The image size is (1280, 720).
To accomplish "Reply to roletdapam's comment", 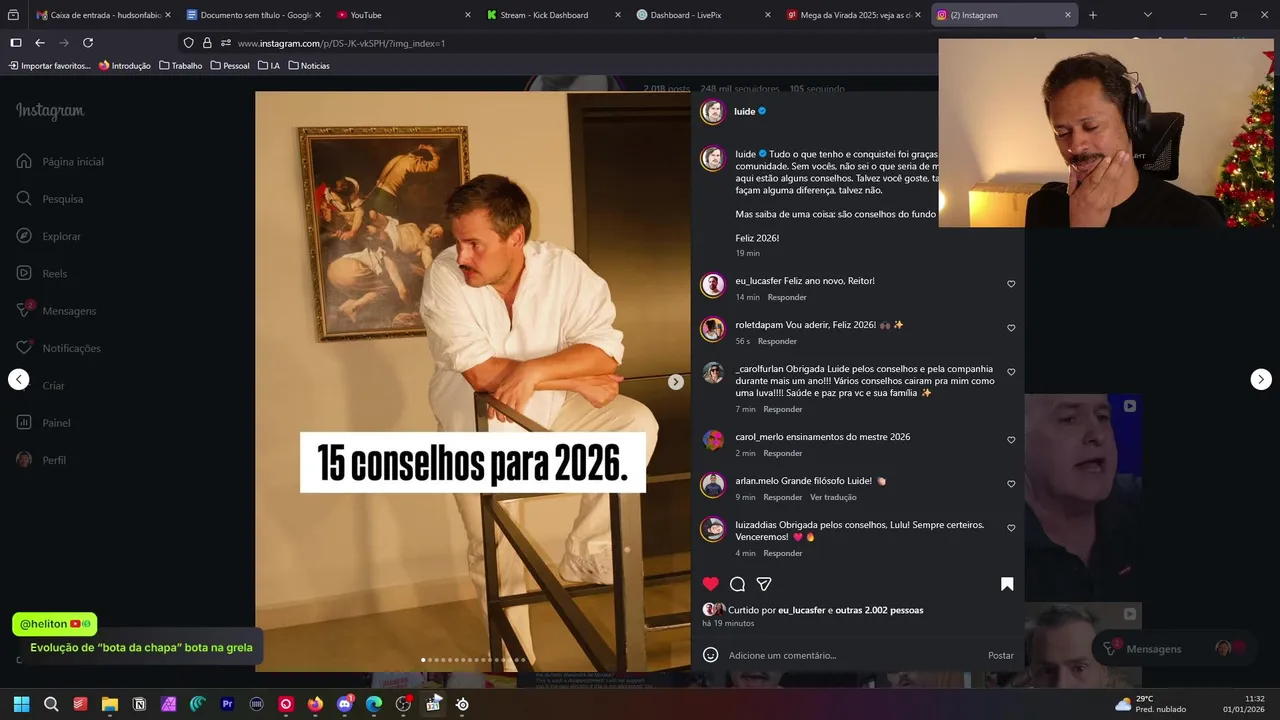I will [x=777, y=341].
